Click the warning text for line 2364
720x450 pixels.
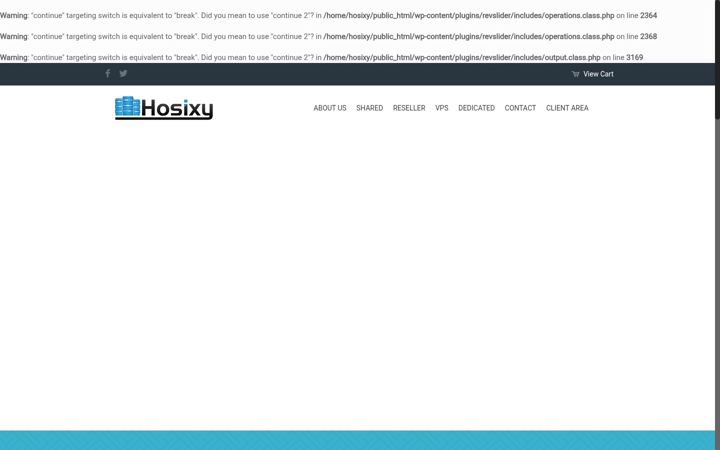328,15
